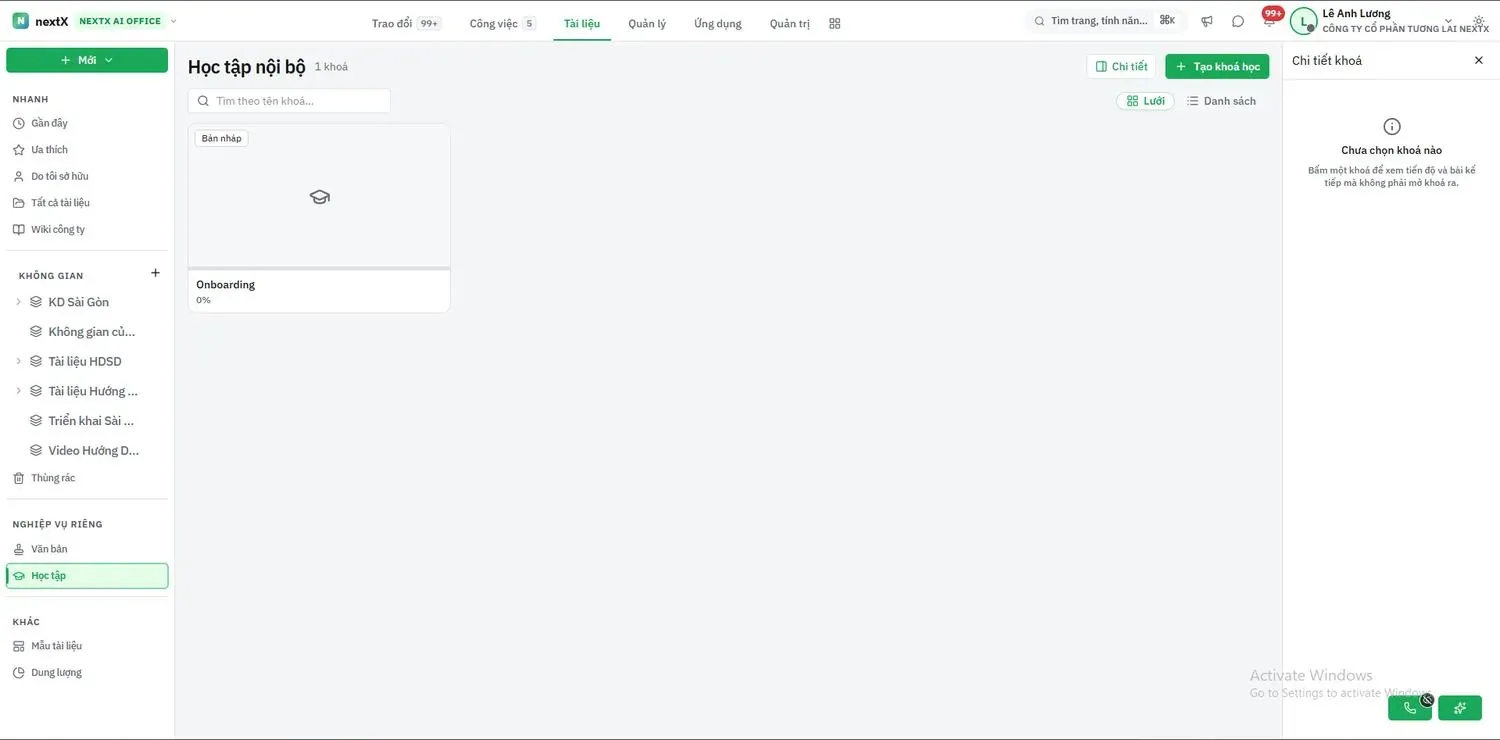1500x740 pixels.
Task: Expand the Tài liệu Hướng space
Action: pyautogui.click(x=18, y=391)
